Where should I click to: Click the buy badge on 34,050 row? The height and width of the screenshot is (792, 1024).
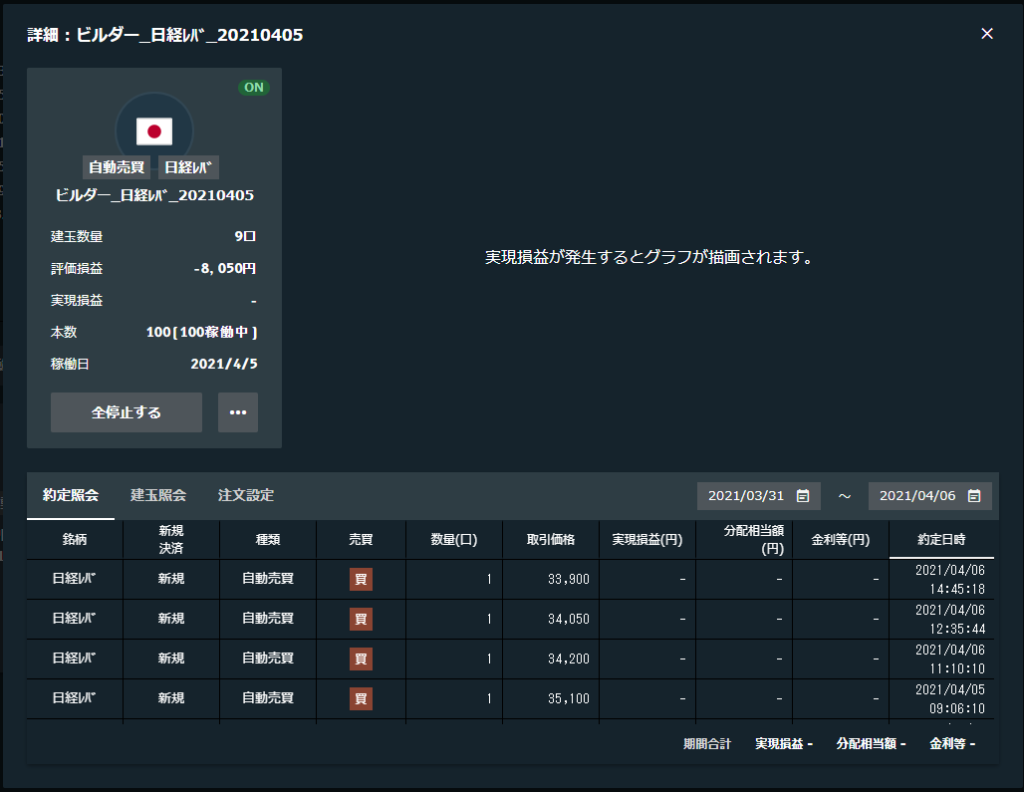[x=361, y=619]
